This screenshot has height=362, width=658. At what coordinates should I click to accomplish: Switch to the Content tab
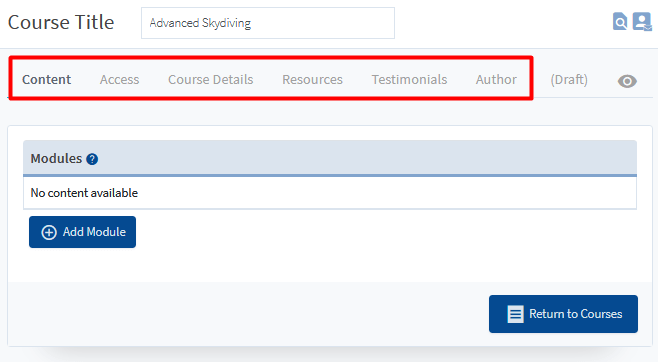(x=47, y=79)
